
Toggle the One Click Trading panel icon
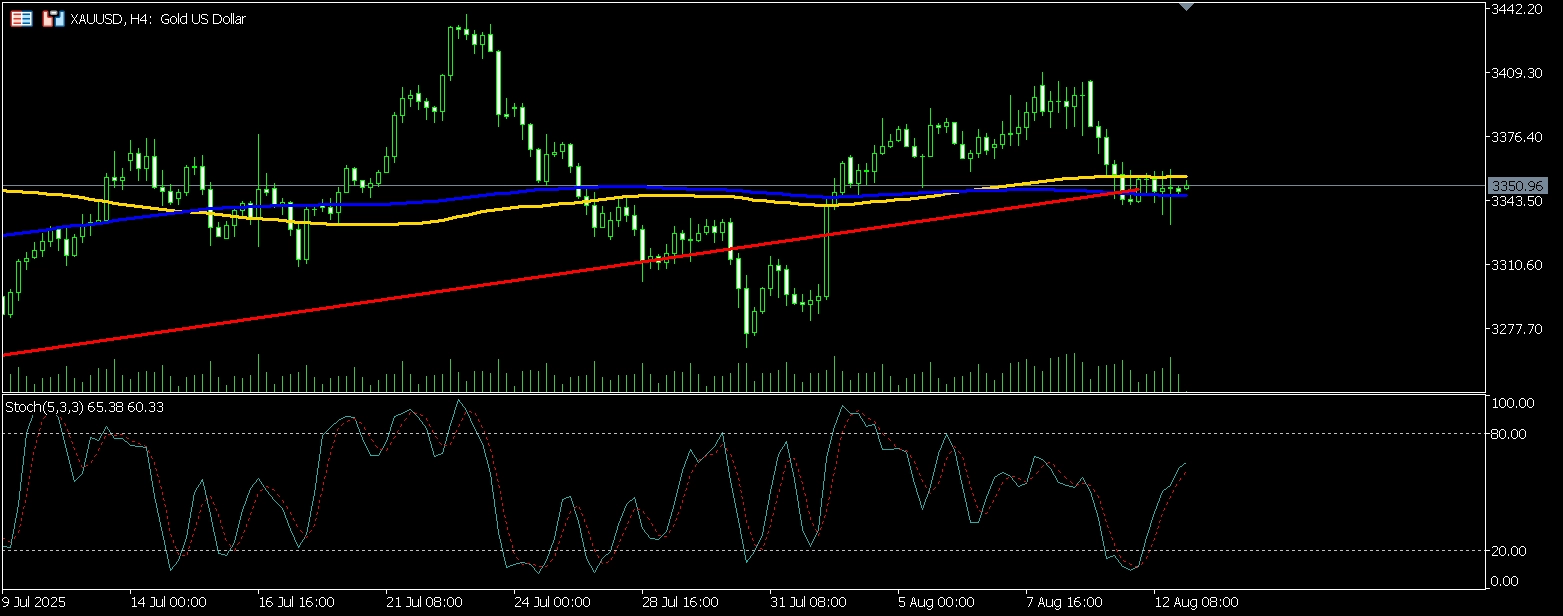(x=53, y=19)
